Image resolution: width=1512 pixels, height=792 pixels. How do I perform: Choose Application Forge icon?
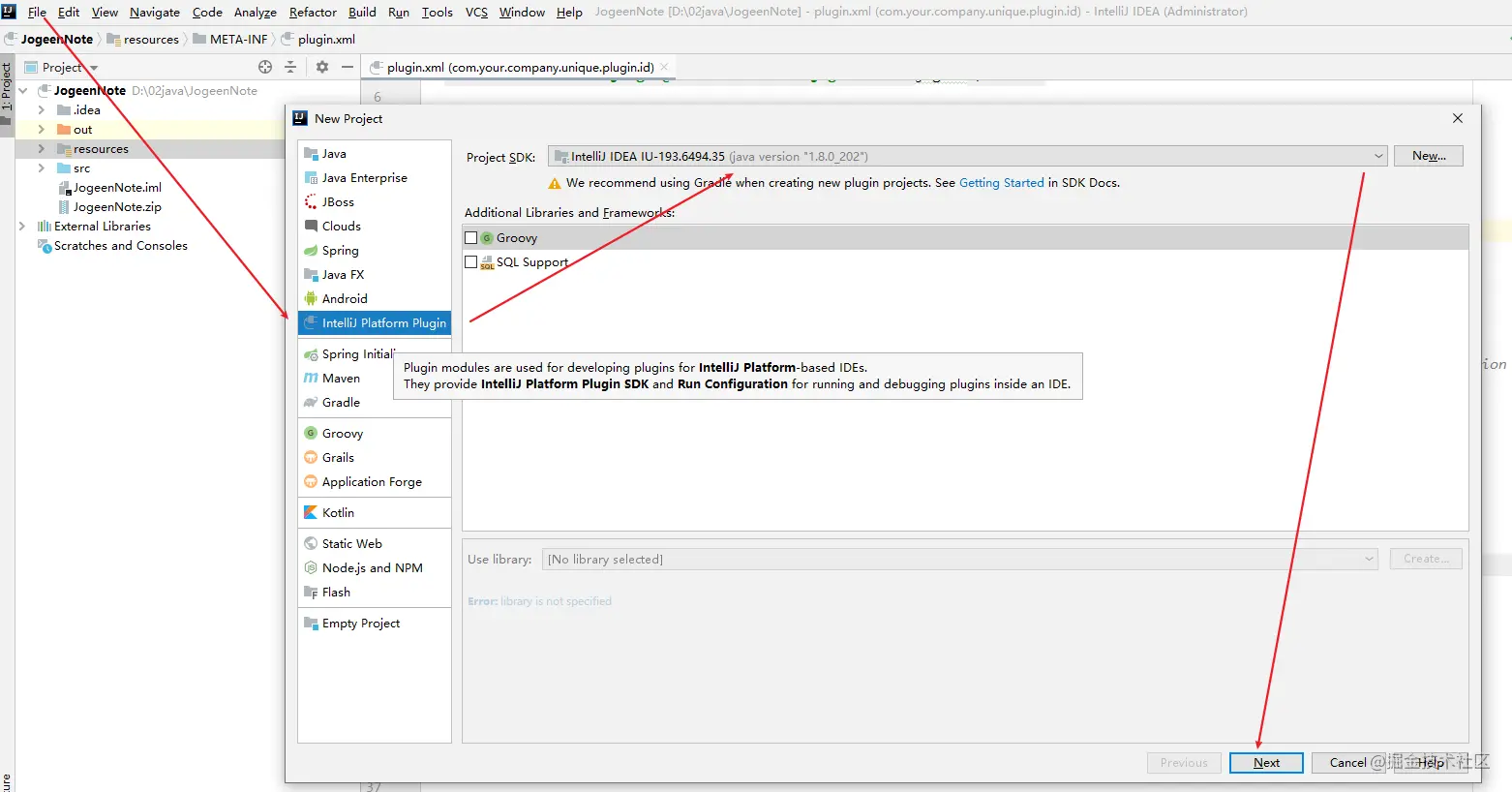(311, 482)
